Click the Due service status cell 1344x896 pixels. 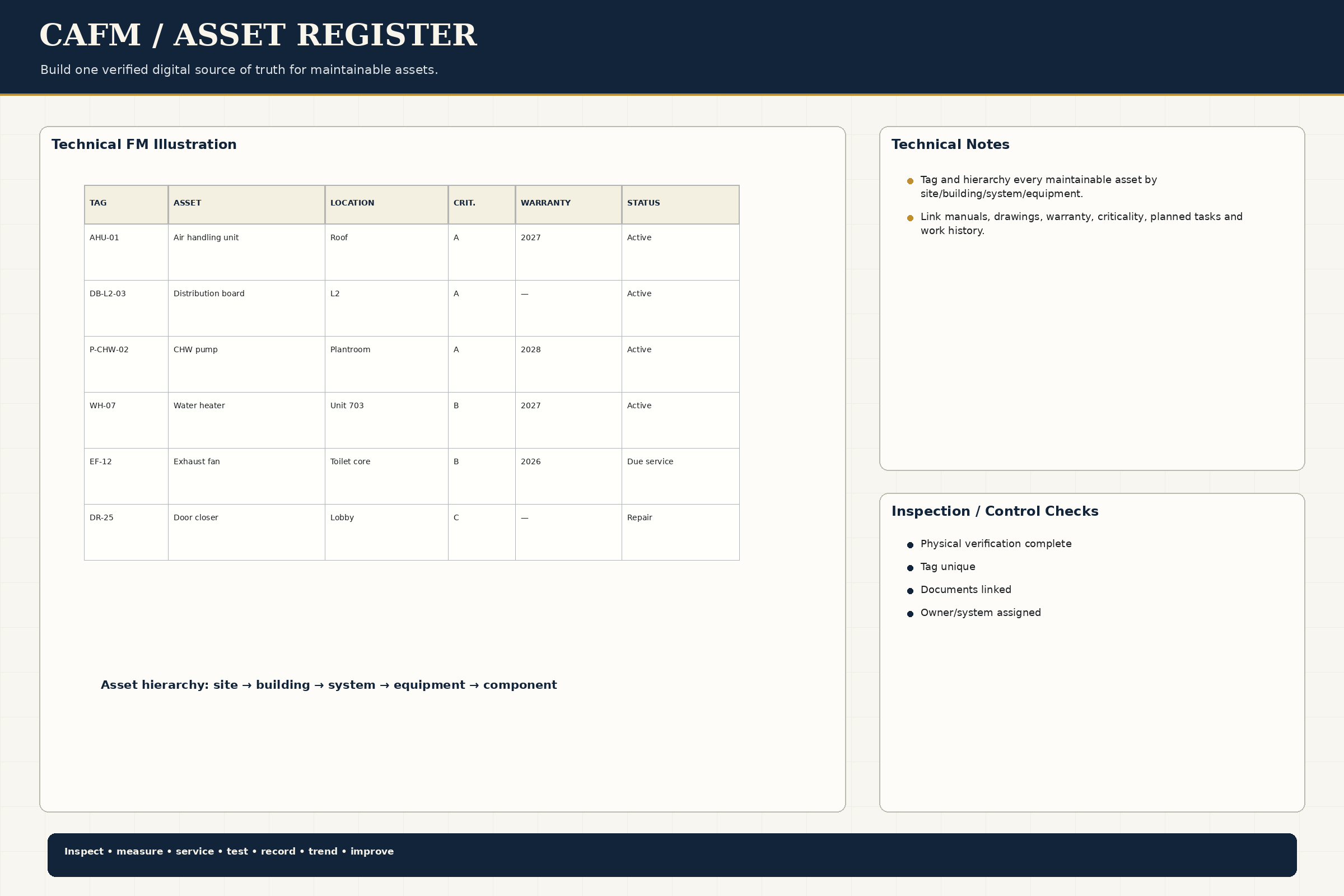[x=680, y=476]
